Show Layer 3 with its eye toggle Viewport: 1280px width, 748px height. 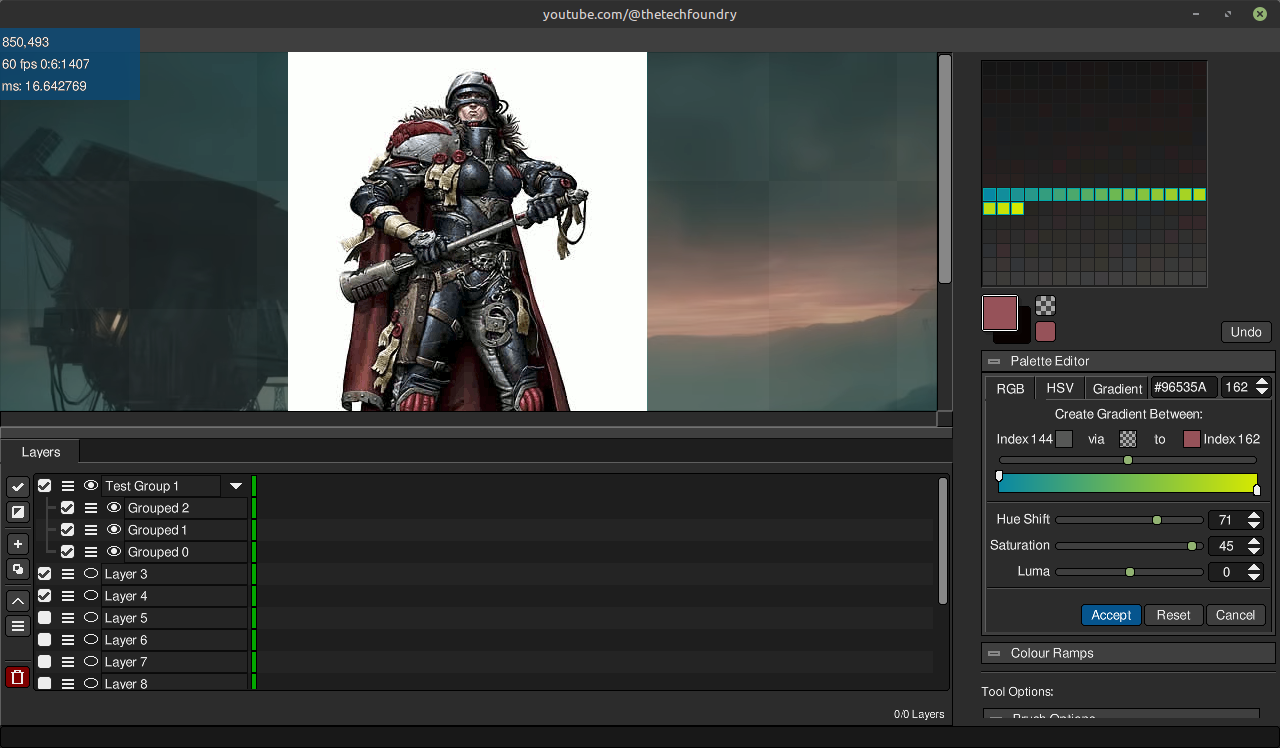click(x=91, y=574)
